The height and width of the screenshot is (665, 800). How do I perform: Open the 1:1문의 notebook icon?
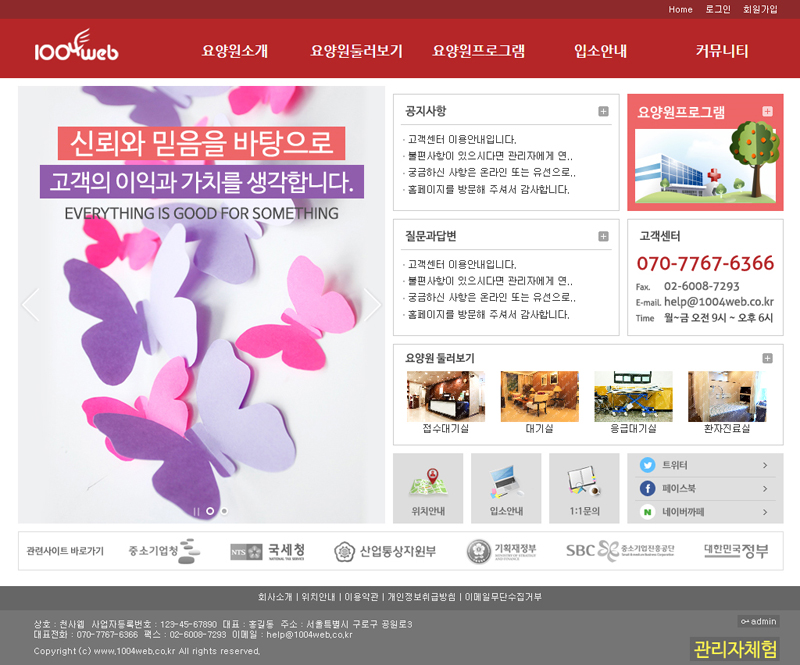click(x=584, y=482)
